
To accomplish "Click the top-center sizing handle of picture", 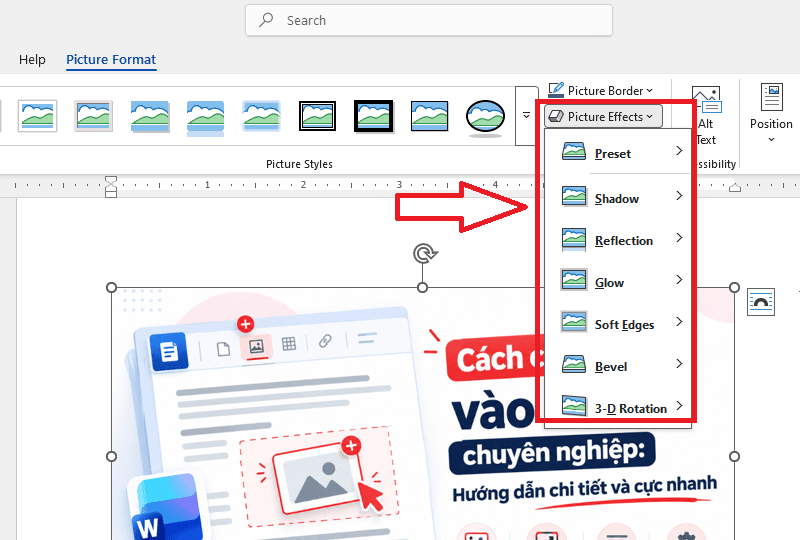I will coord(422,287).
